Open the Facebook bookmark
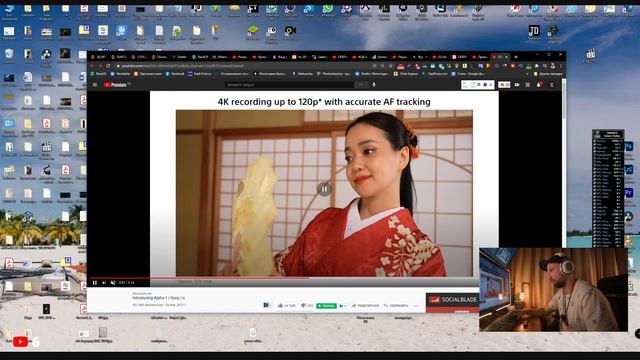Viewport: 640px width, 360px height. coord(175,74)
